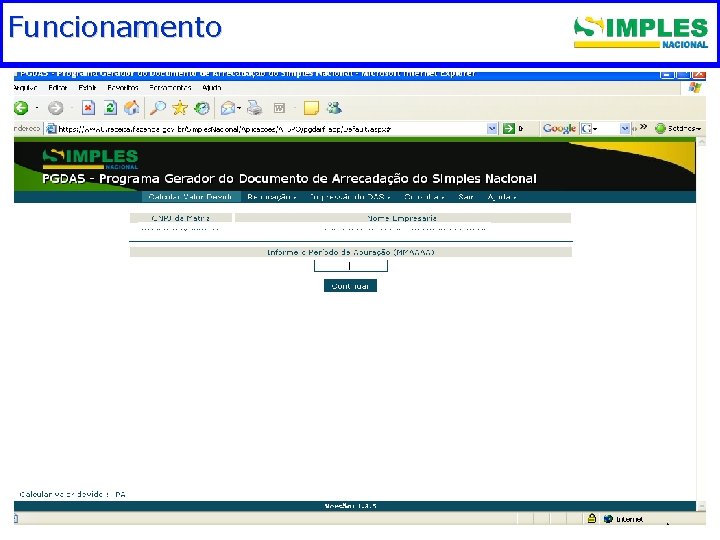
Task: Click the Mail envelope icon
Action: point(228,108)
